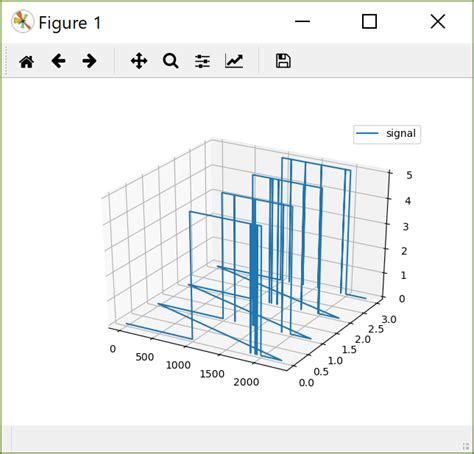Go back to previous view arrow
Image resolution: width=474 pixels, height=454 pixels.
tap(58, 61)
